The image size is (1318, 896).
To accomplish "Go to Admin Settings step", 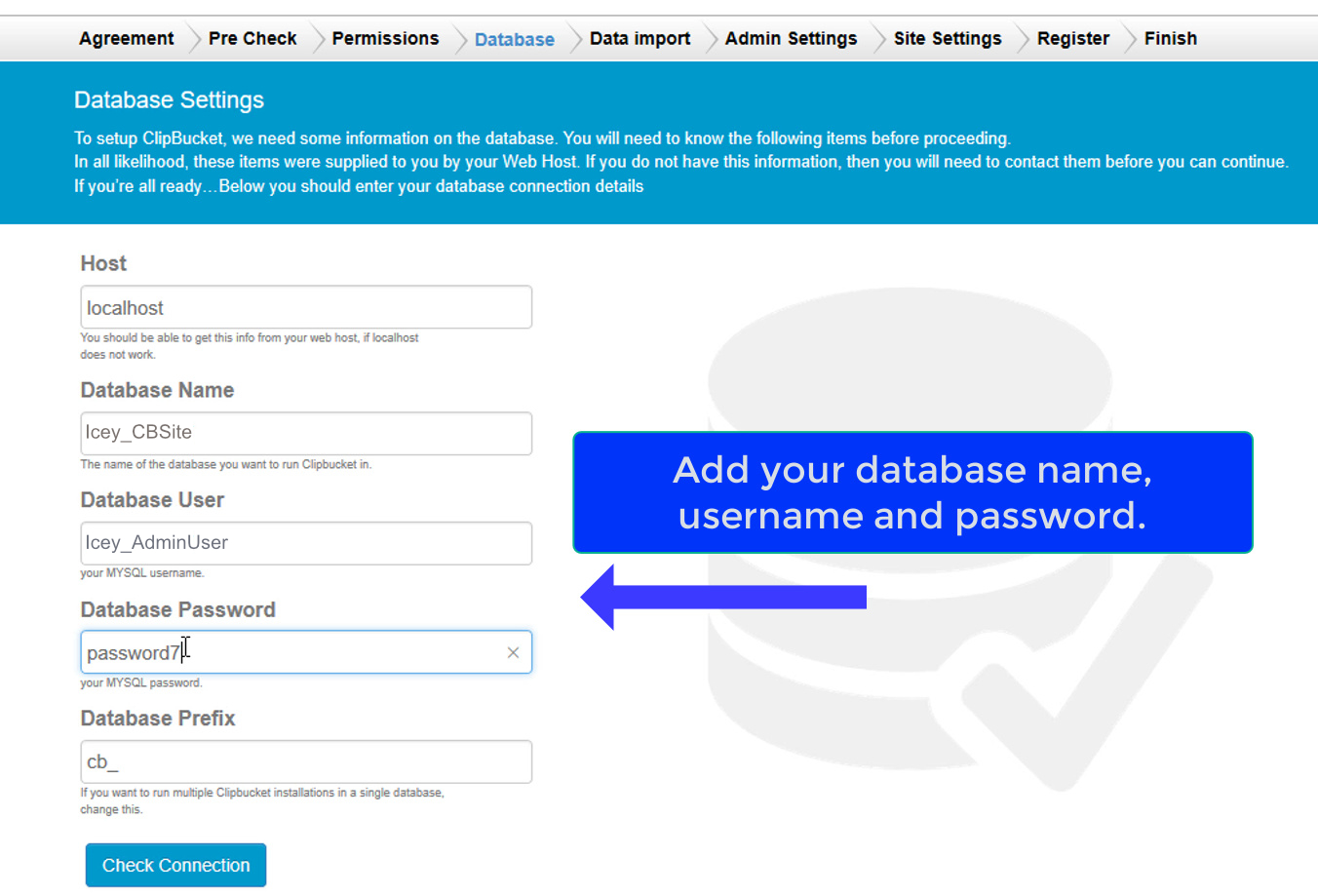I will coord(791,39).
